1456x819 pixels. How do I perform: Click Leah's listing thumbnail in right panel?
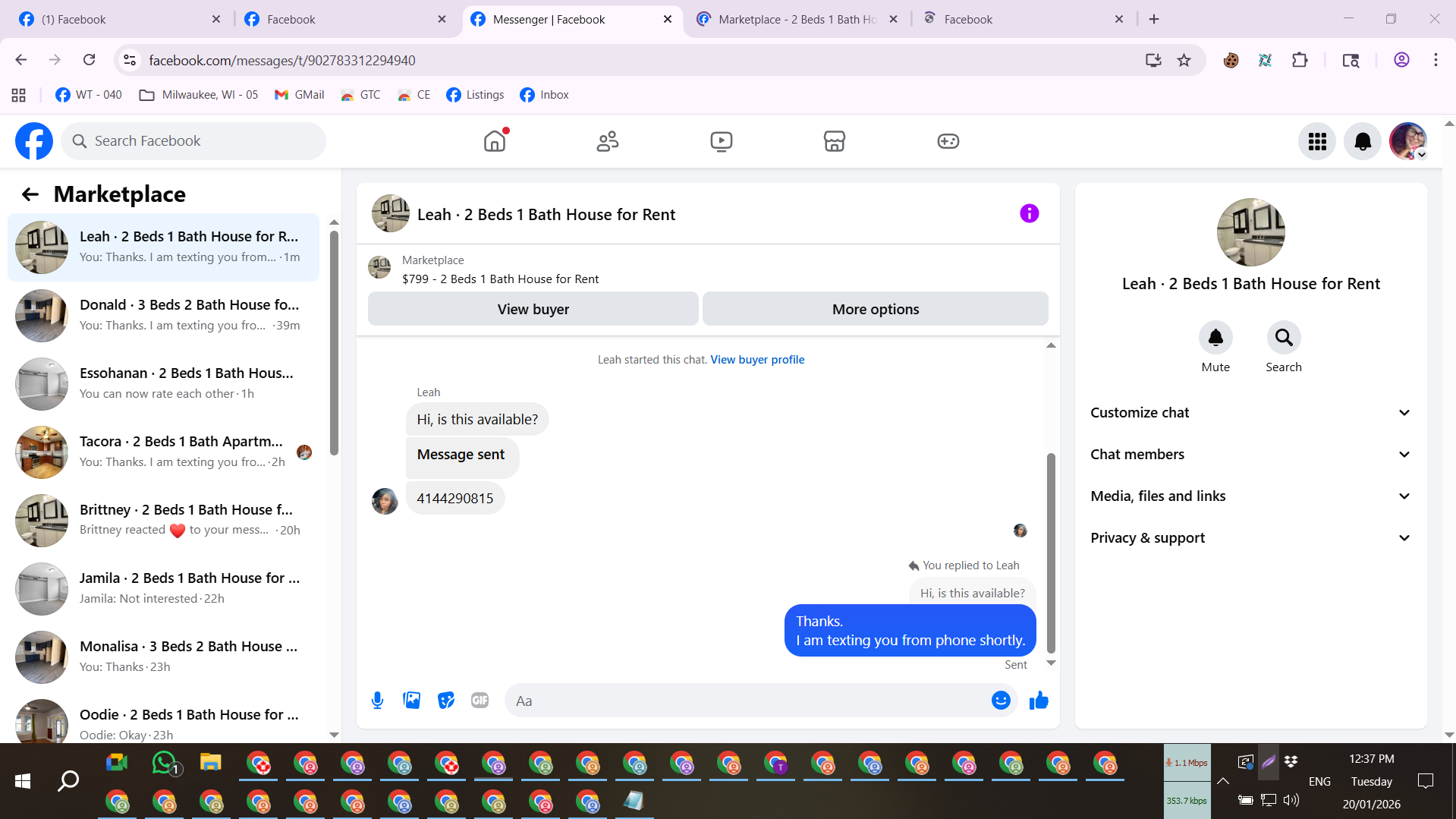1250,232
